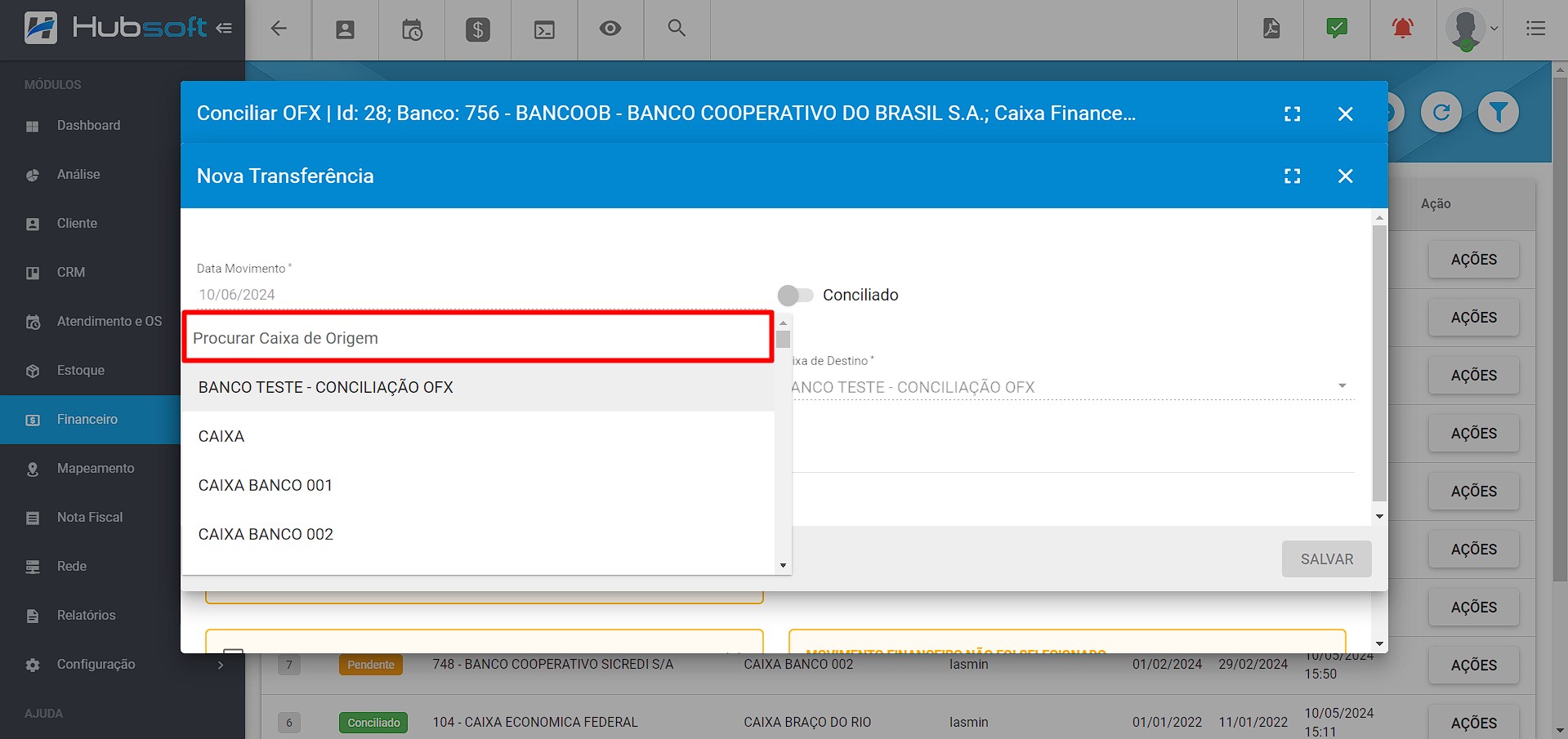Click the Análise pie chart icon

click(33, 176)
